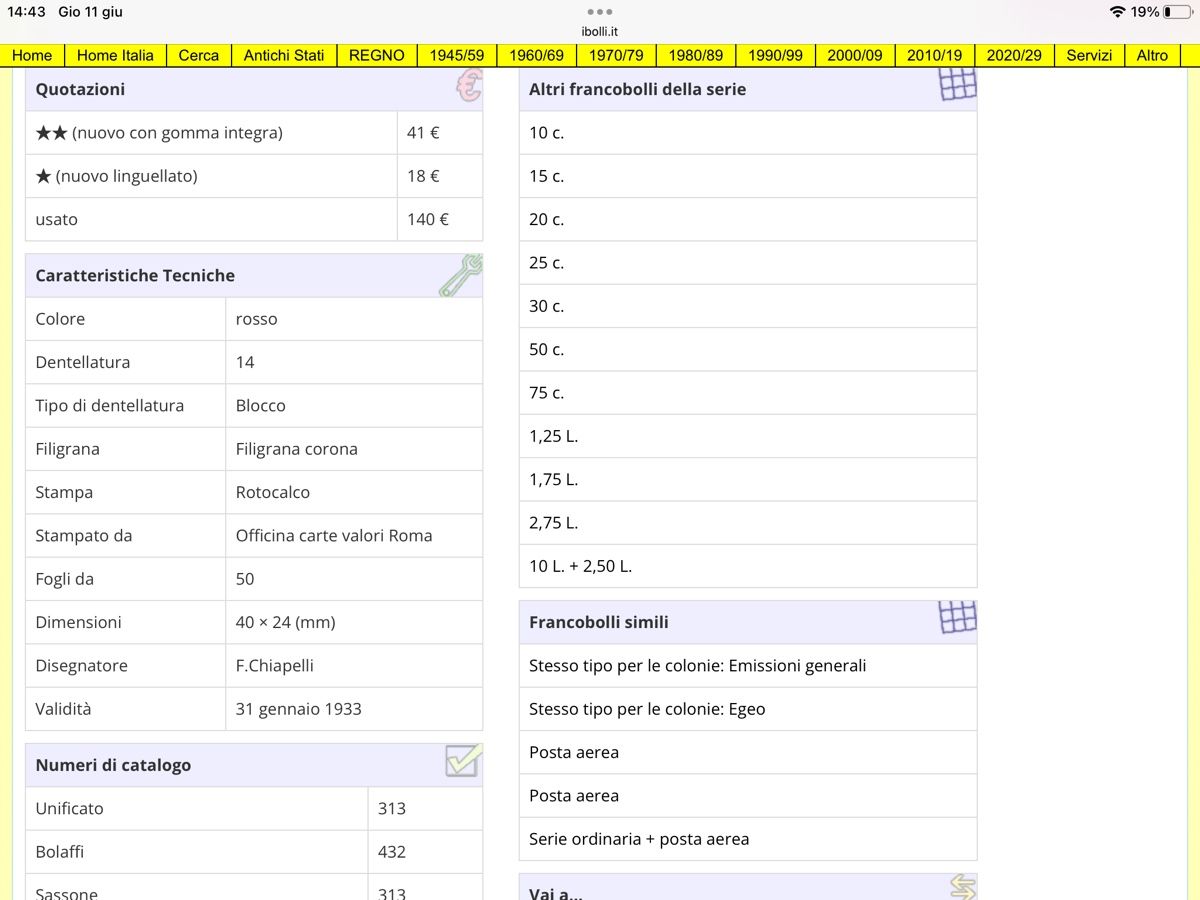Tap the battery indicator in status bar
Image resolution: width=1200 pixels, height=900 pixels.
[x=1177, y=12]
